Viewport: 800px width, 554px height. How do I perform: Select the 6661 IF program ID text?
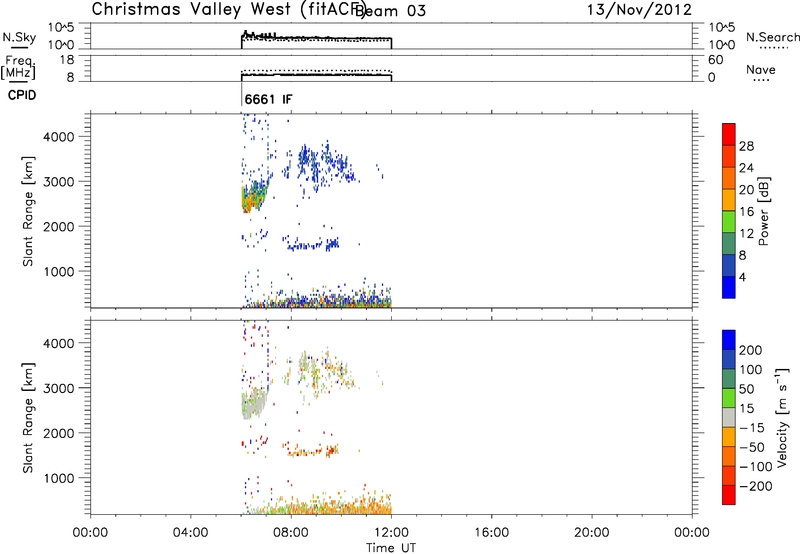point(268,99)
